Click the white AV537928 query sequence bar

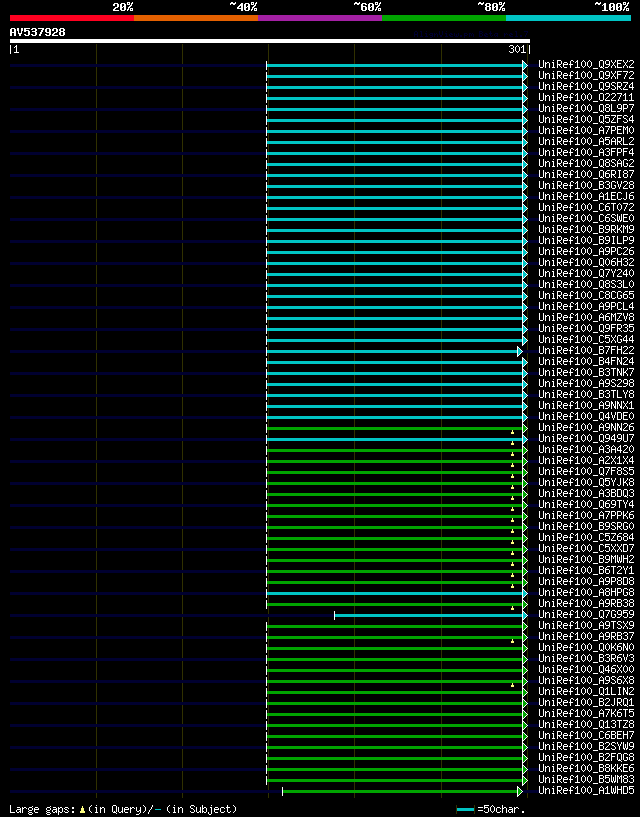pos(270,41)
